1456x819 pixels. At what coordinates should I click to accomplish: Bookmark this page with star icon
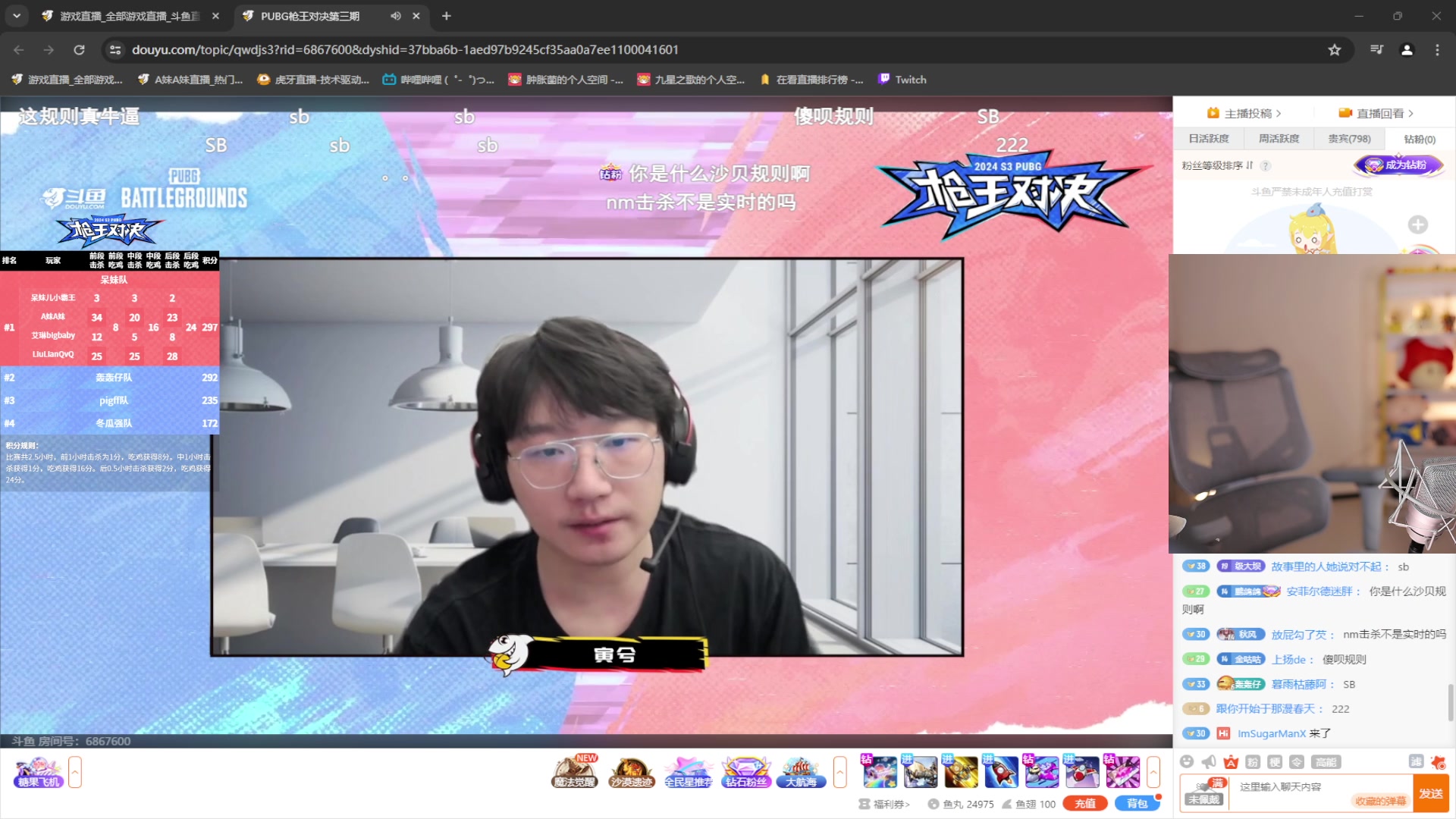point(1335,50)
